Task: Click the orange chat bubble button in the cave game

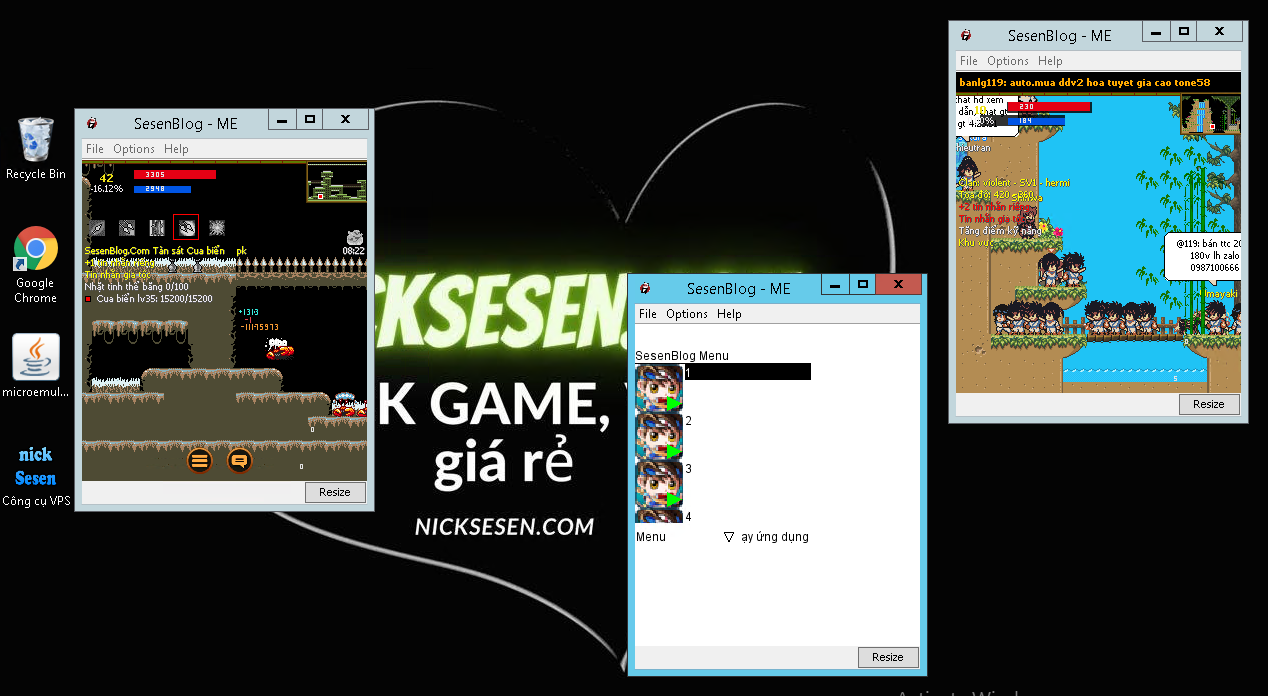Action: click(239, 461)
